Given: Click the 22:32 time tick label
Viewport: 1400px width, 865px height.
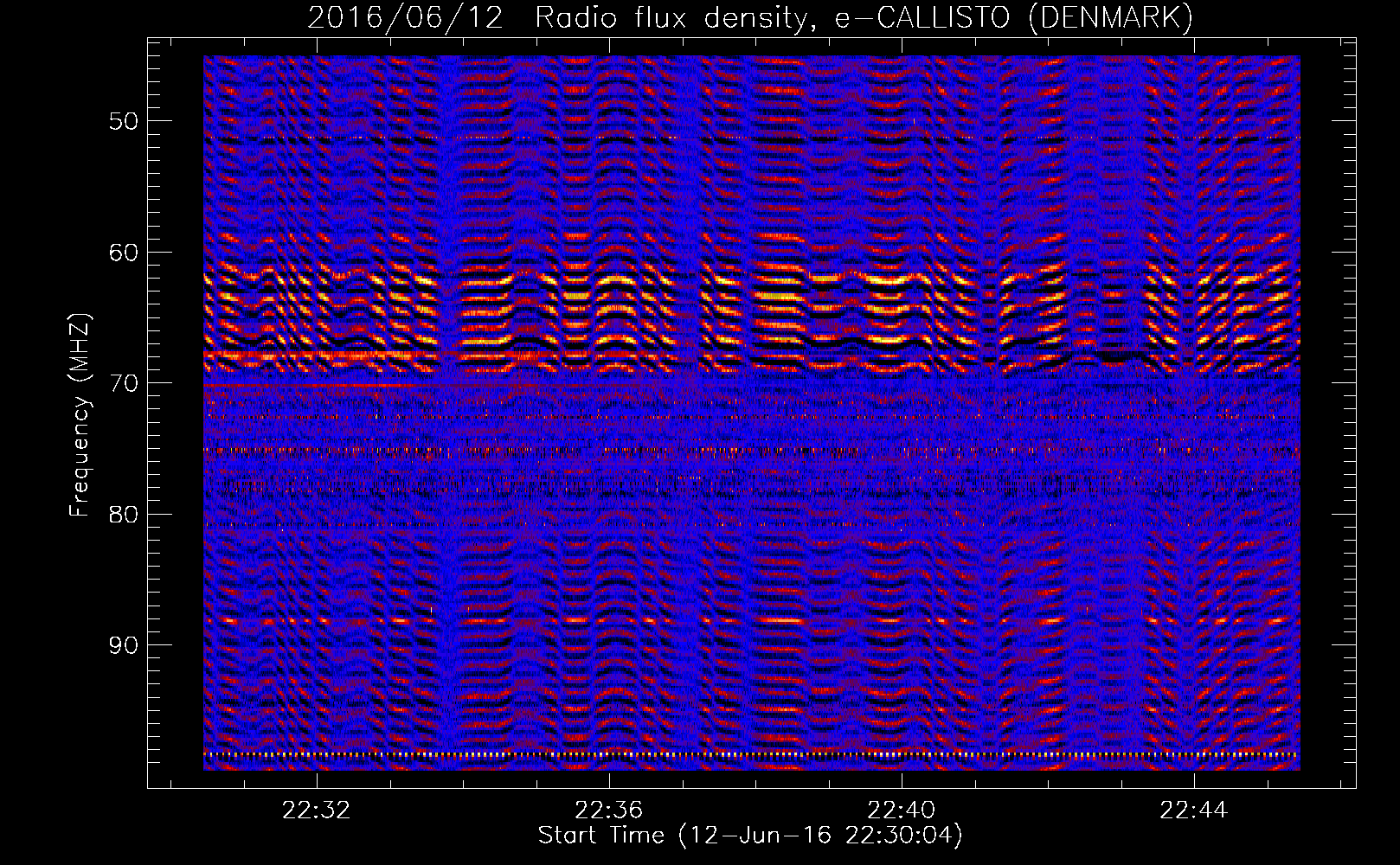Looking at the screenshot, I should click(317, 810).
